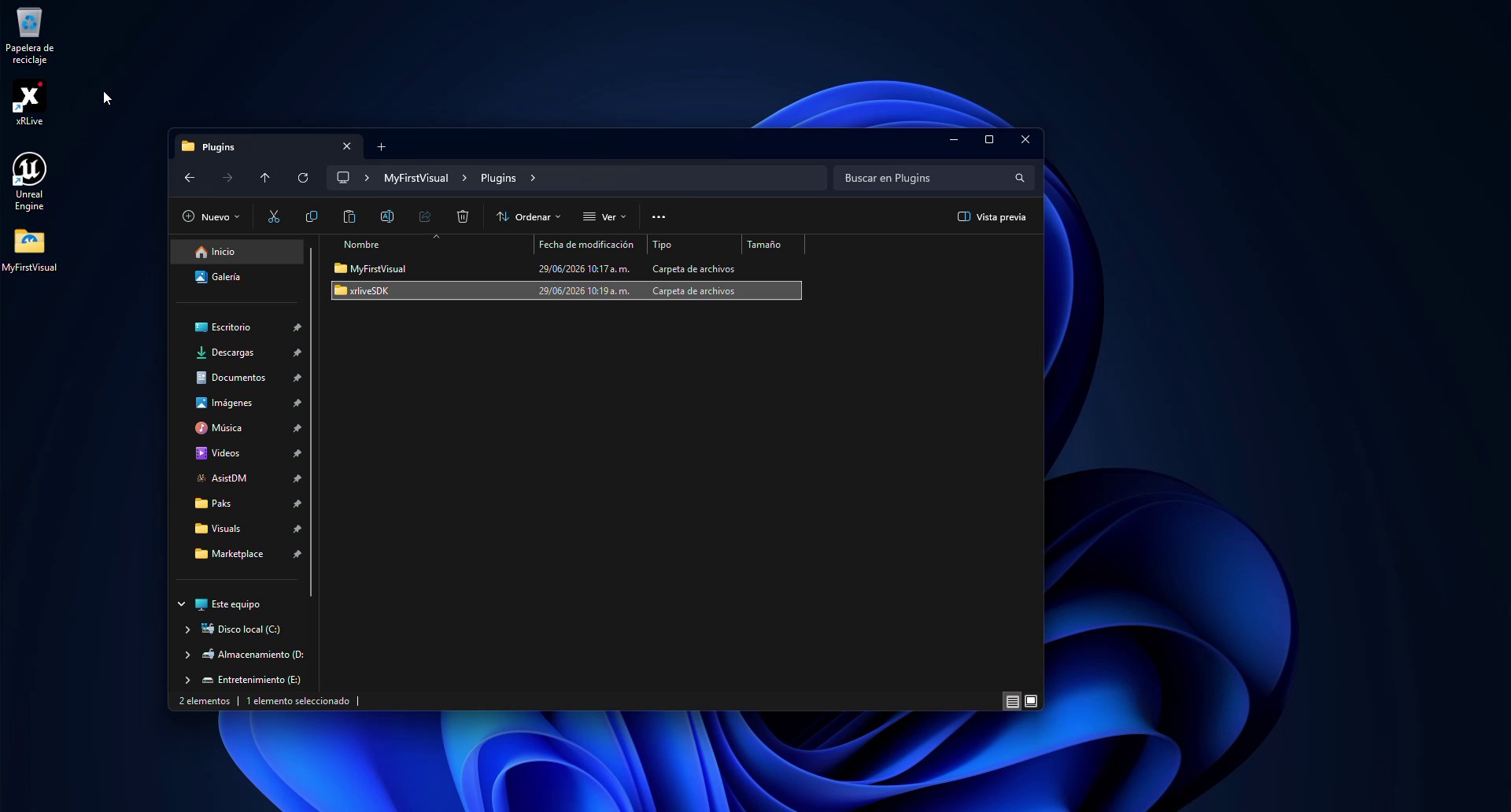Click the Copy icon in toolbar
The image size is (1511, 812).
tap(312, 216)
